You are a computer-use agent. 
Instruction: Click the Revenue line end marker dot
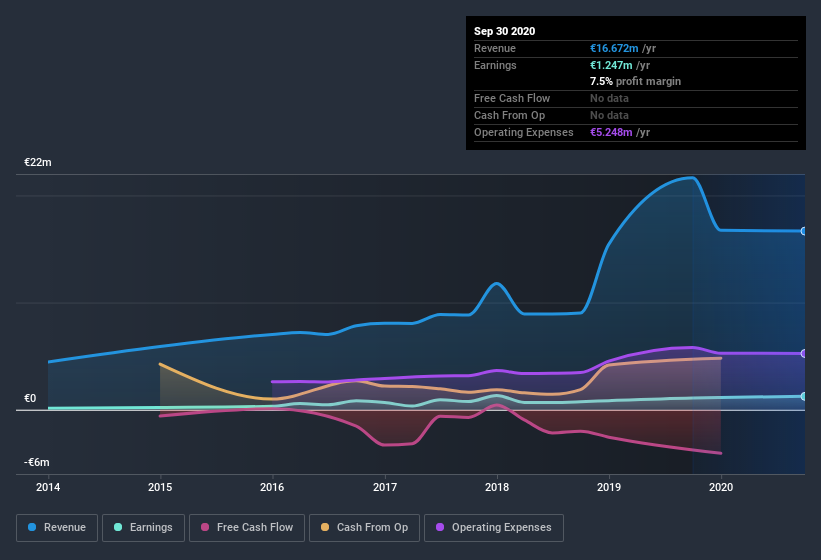[x=804, y=231]
